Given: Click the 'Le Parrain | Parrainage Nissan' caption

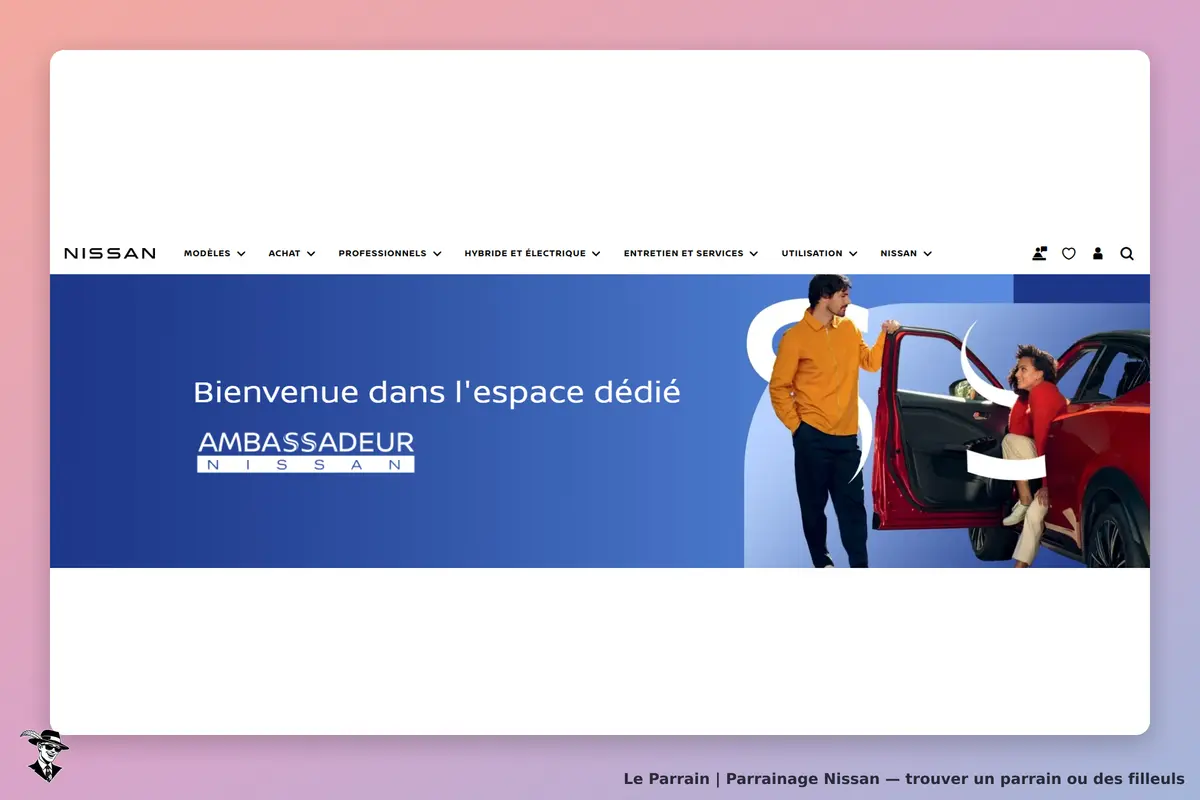Looking at the screenshot, I should tap(904, 778).
